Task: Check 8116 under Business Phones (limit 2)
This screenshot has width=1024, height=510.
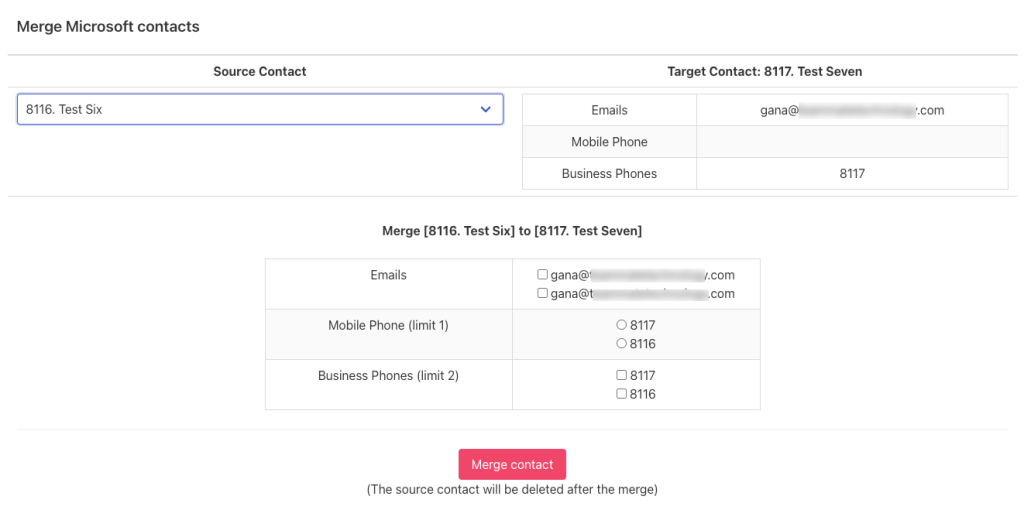Action: (622, 394)
